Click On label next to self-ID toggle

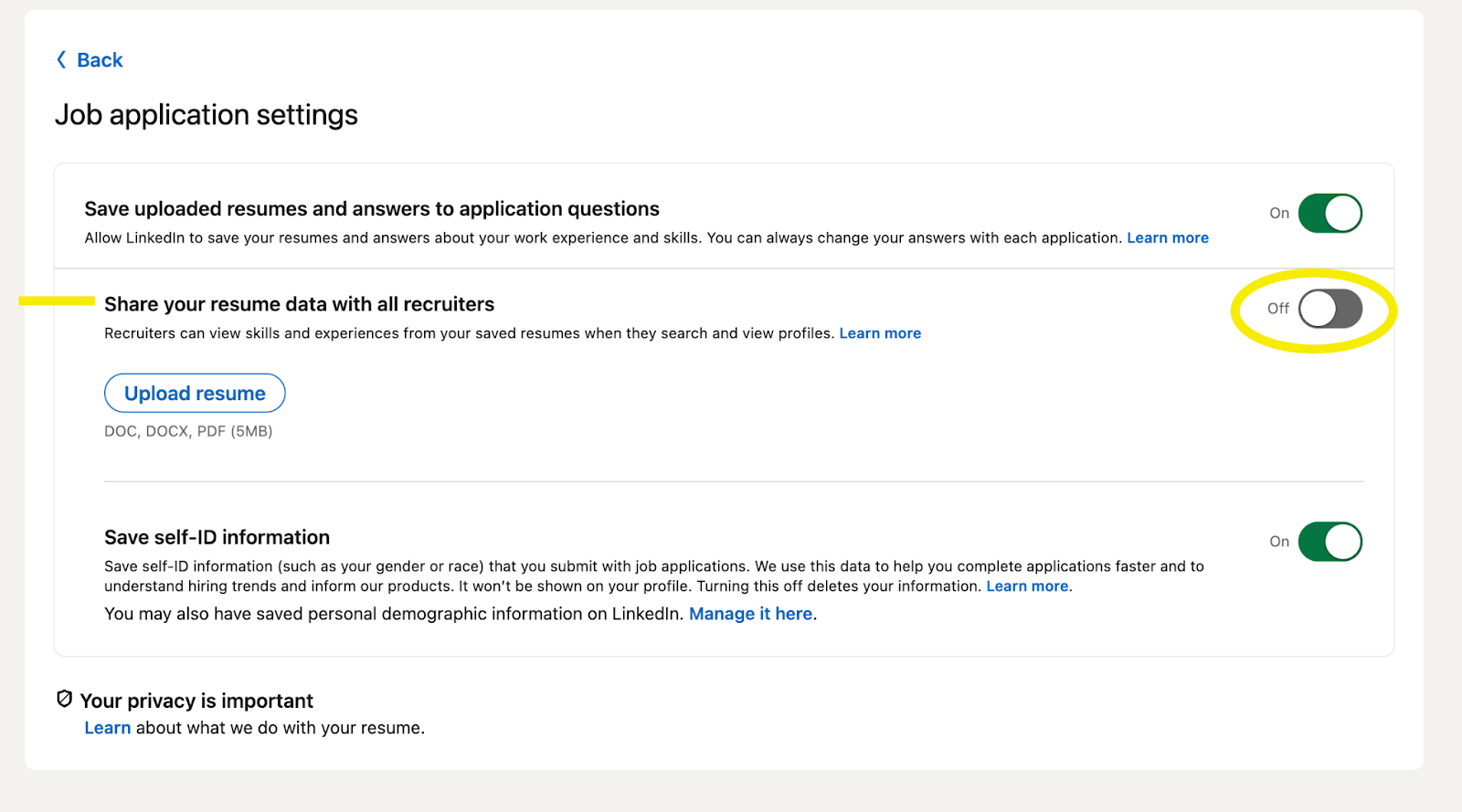point(1278,542)
